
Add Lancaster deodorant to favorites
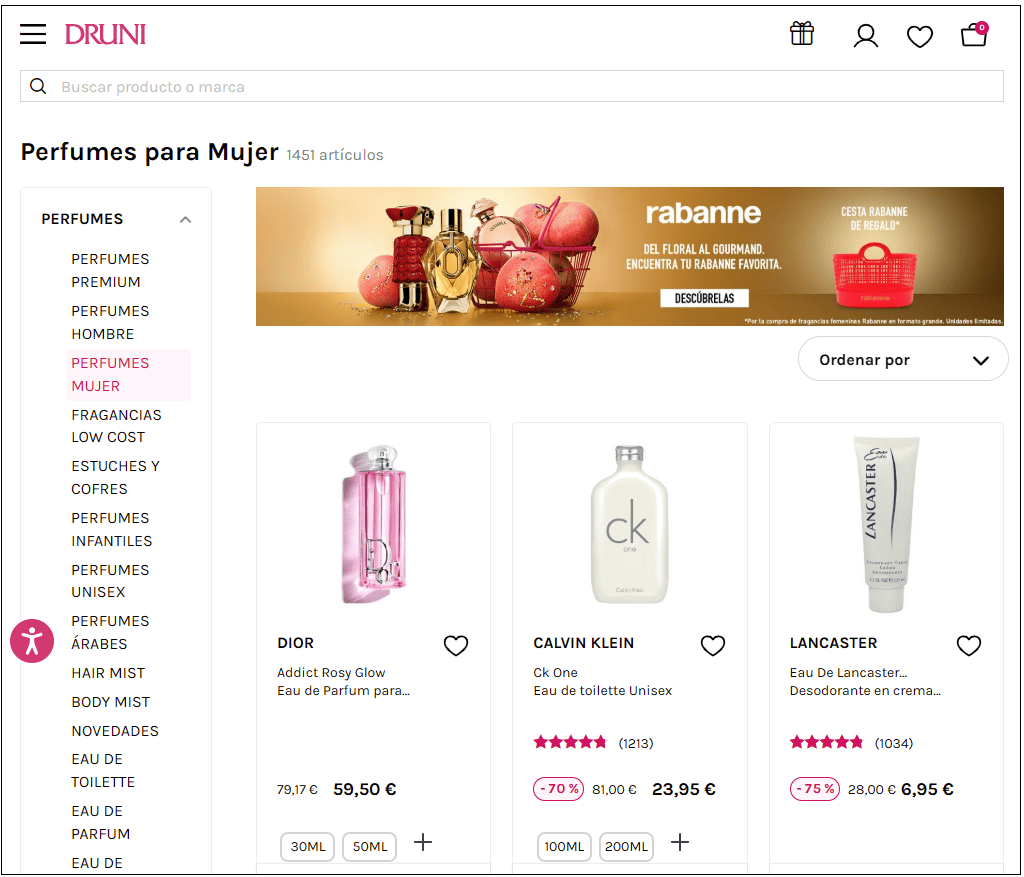tap(968, 645)
